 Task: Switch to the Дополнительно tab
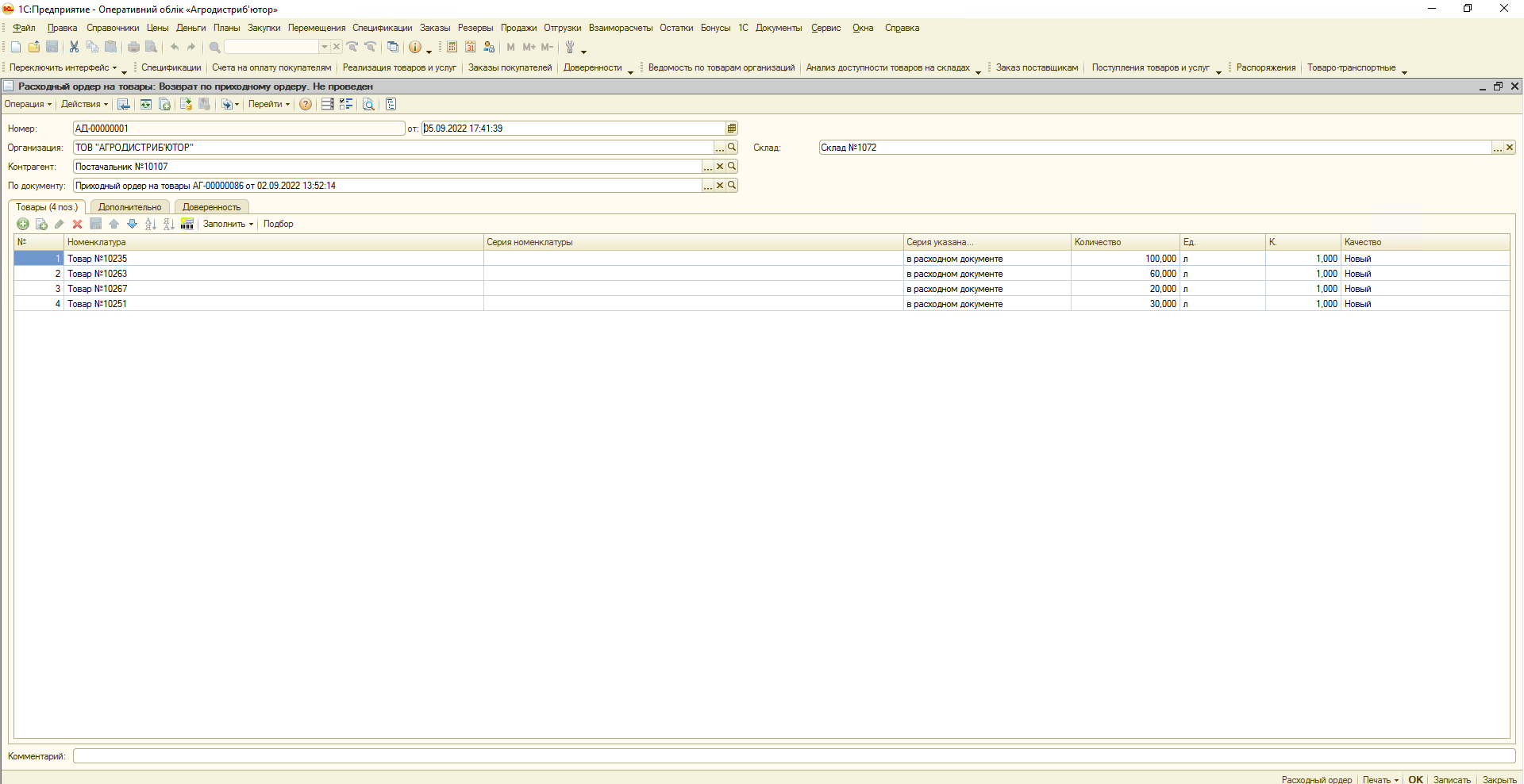[129, 207]
